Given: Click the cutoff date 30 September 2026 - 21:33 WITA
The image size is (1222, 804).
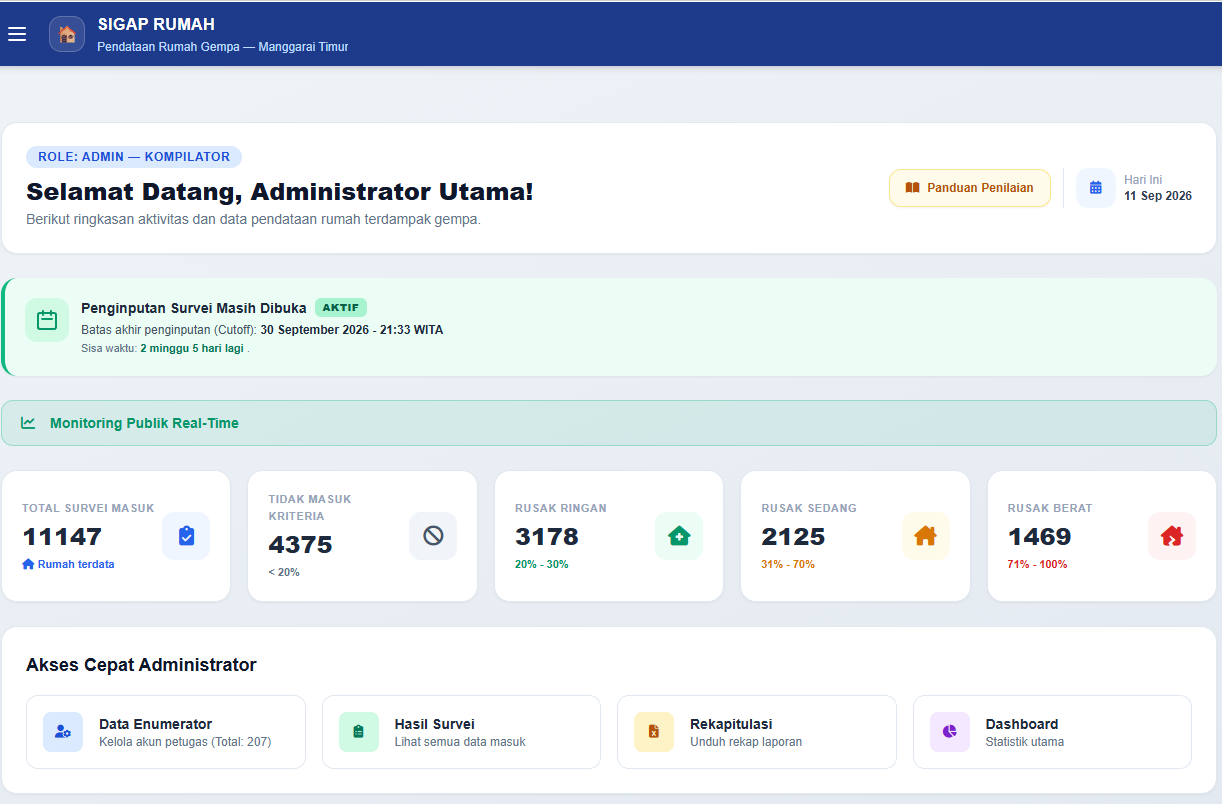Looking at the screenshot, I should 352,330.
